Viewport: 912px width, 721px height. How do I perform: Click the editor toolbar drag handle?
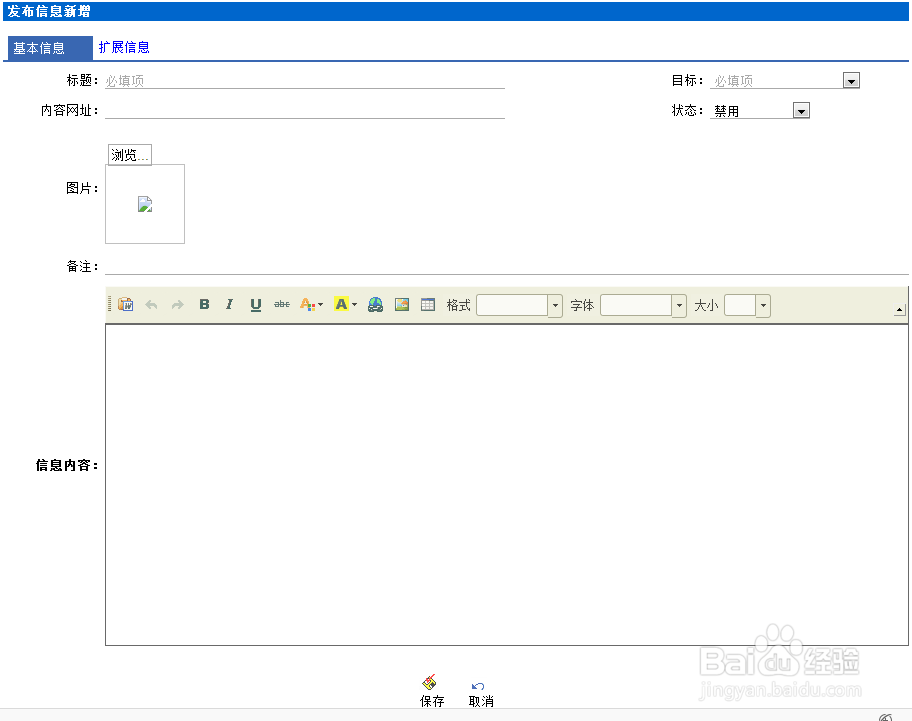[109, 304]
